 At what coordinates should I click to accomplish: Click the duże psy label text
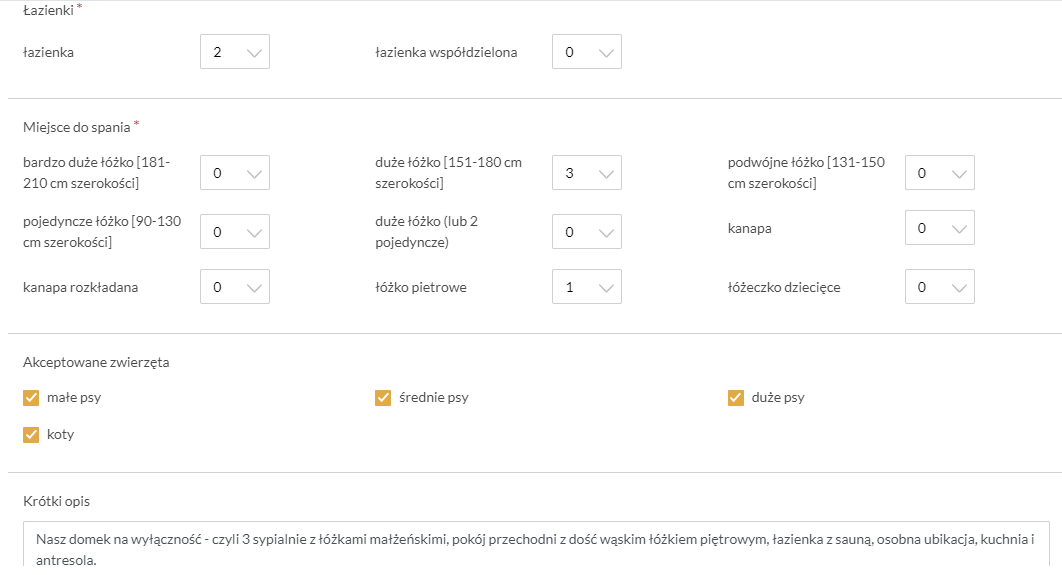tap(778, 398)
